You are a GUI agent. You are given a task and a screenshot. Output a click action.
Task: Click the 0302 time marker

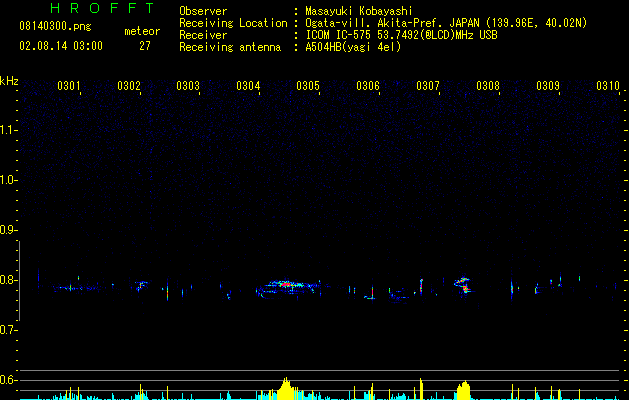coord(129,86)
